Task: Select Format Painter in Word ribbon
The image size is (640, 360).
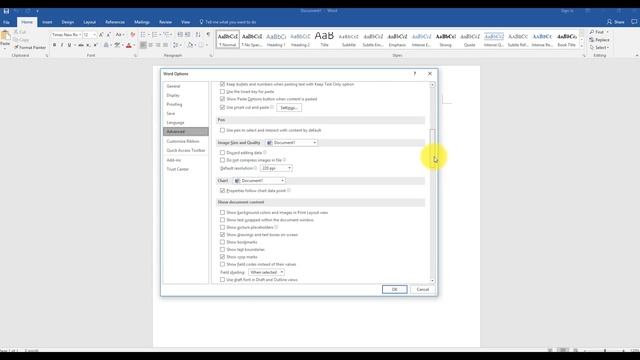Action: [30, 47]
